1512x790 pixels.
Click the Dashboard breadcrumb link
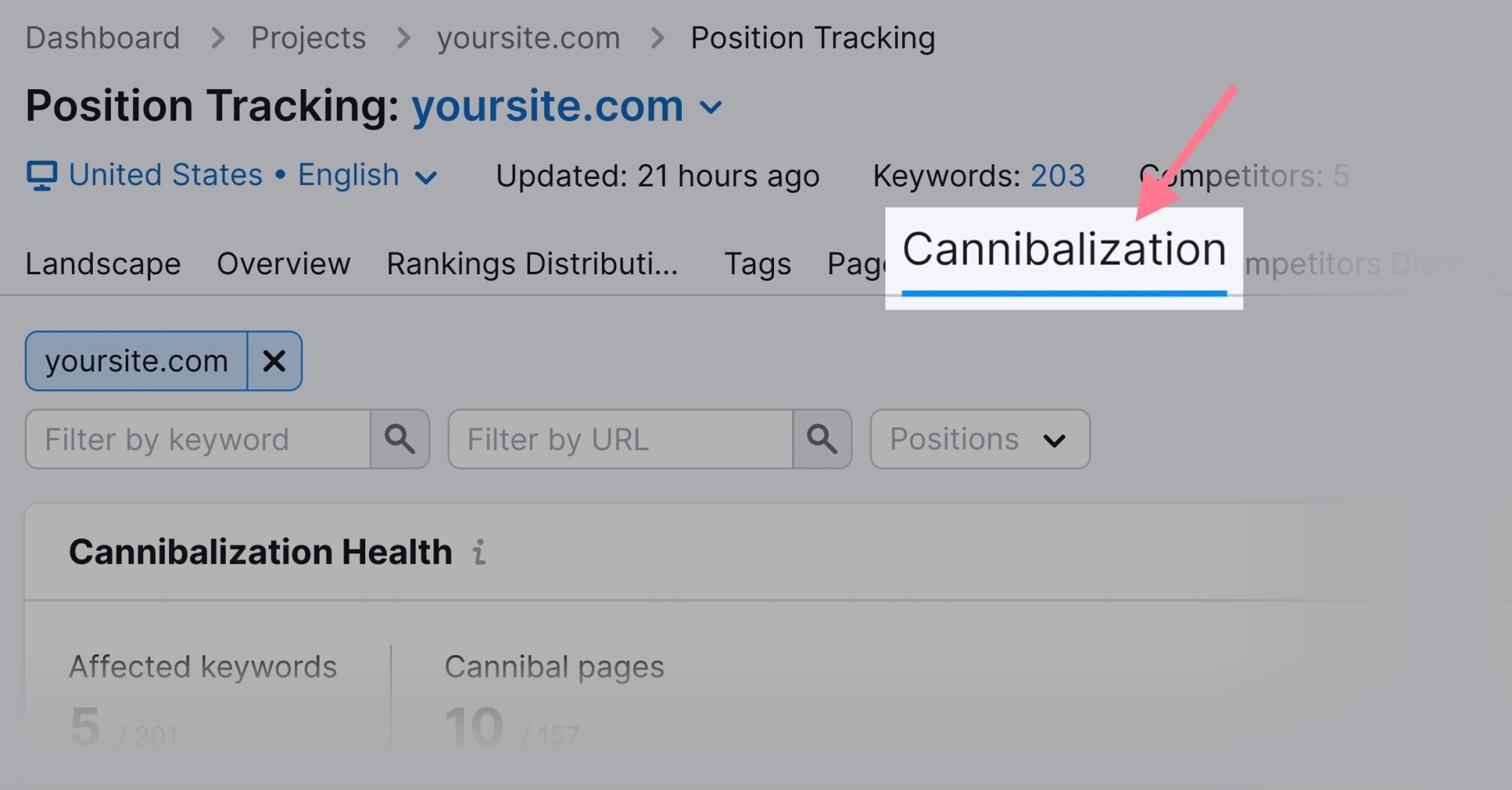pyautogui.click(x=103, y=37)
